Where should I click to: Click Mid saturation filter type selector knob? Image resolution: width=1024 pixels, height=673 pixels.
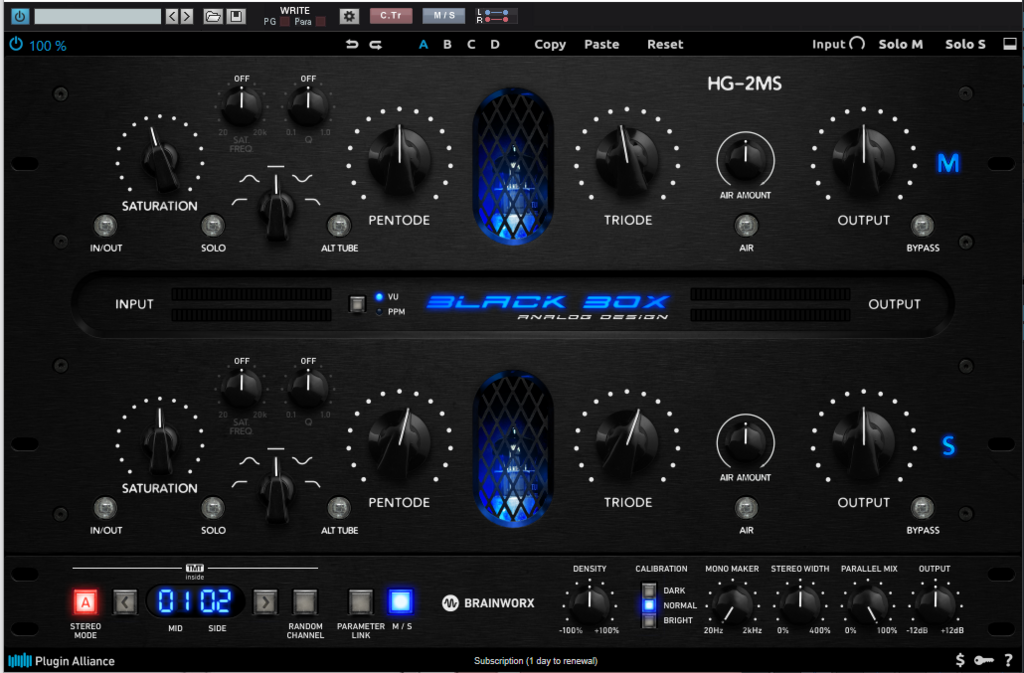[x=276, y=208]
